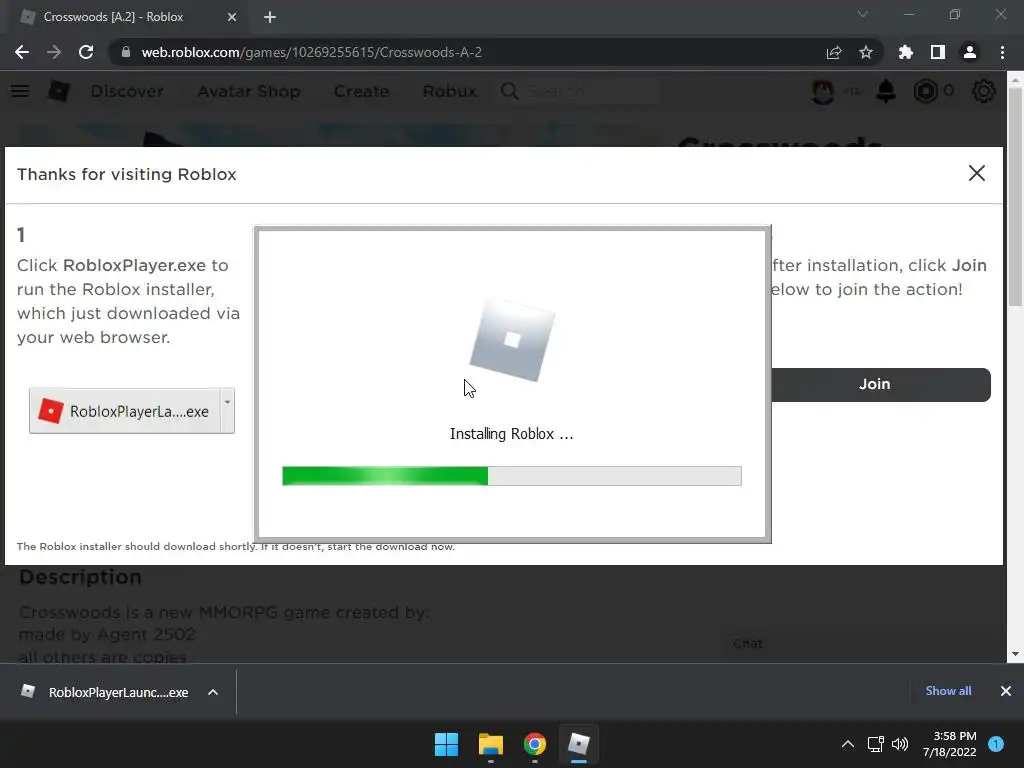1024x768 pixels.
Task: Click Show all downloads
Action: pyautogui.click(x=948, y=691)
